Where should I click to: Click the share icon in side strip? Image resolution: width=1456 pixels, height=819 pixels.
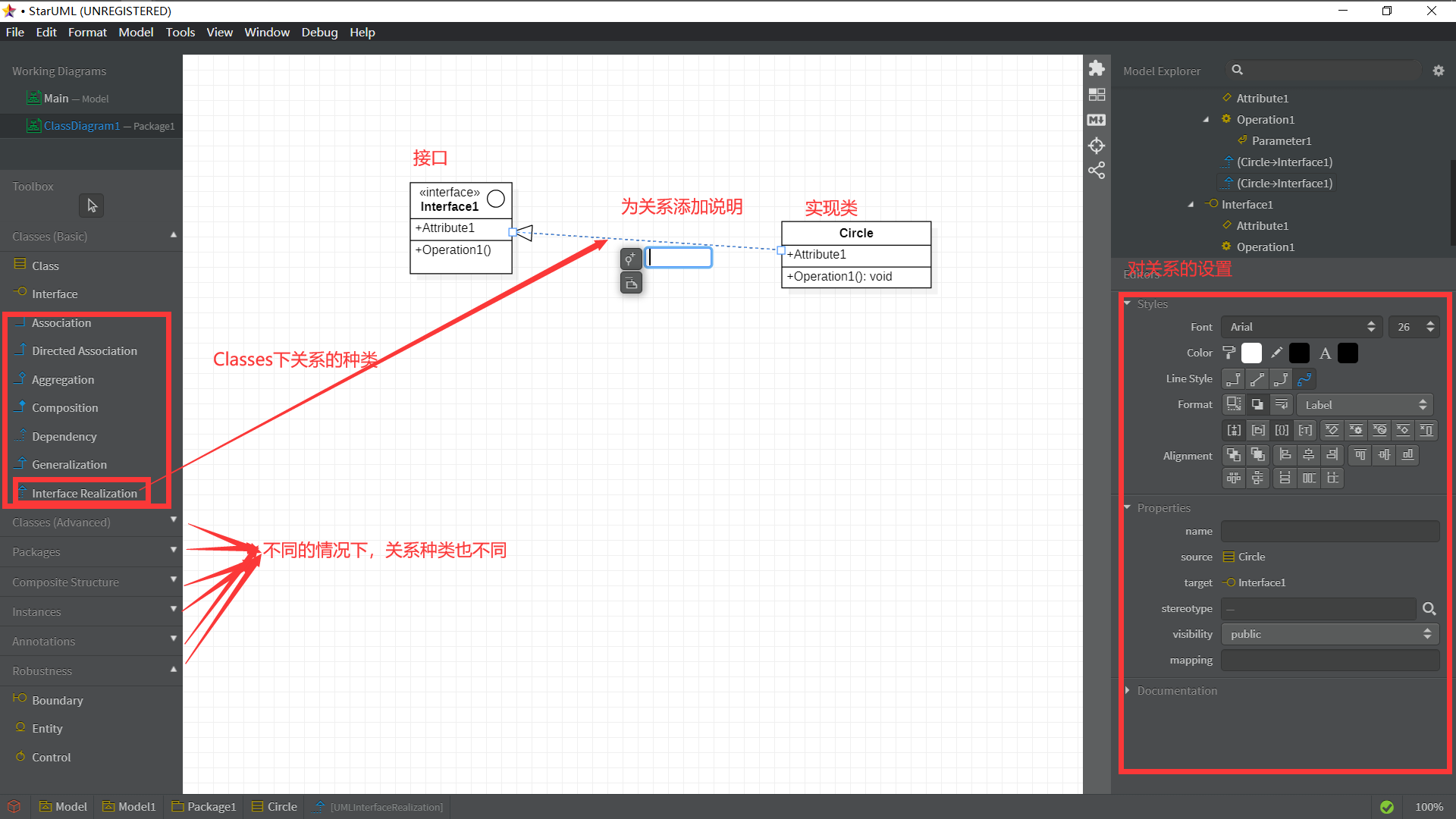(x=1097, y=170)
